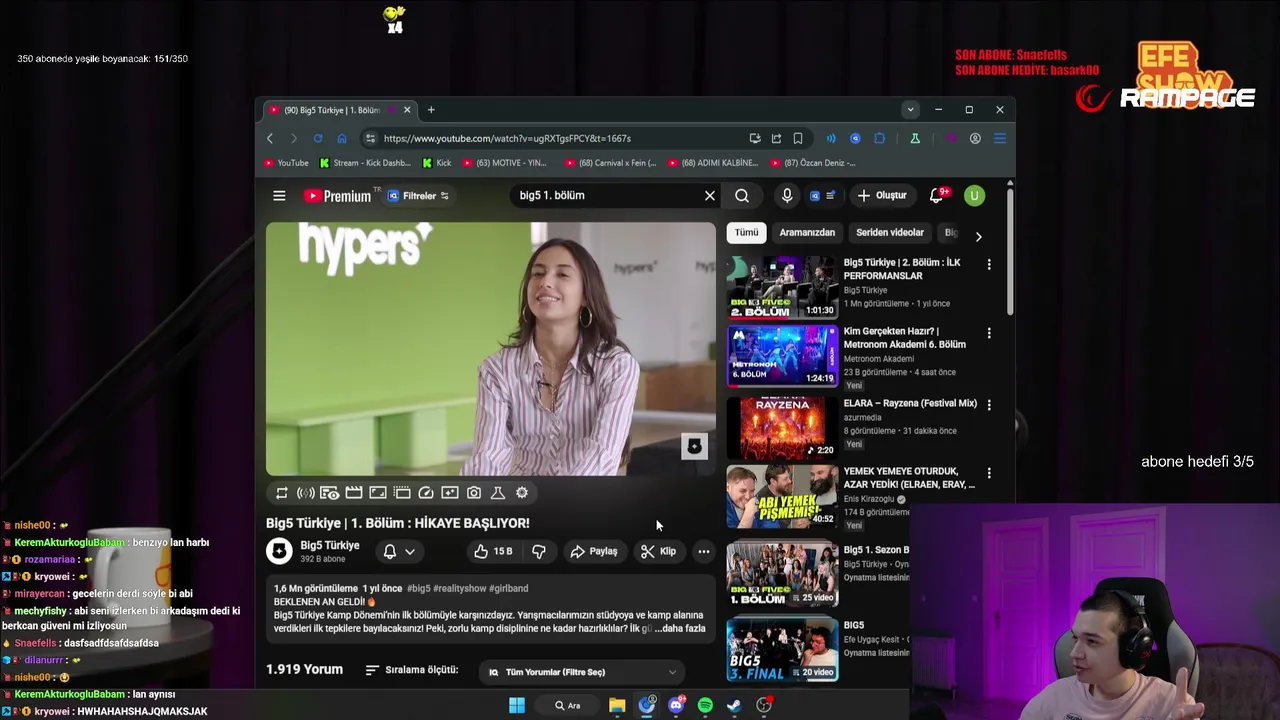Click the sparkle video-filter icon under player

450,493
